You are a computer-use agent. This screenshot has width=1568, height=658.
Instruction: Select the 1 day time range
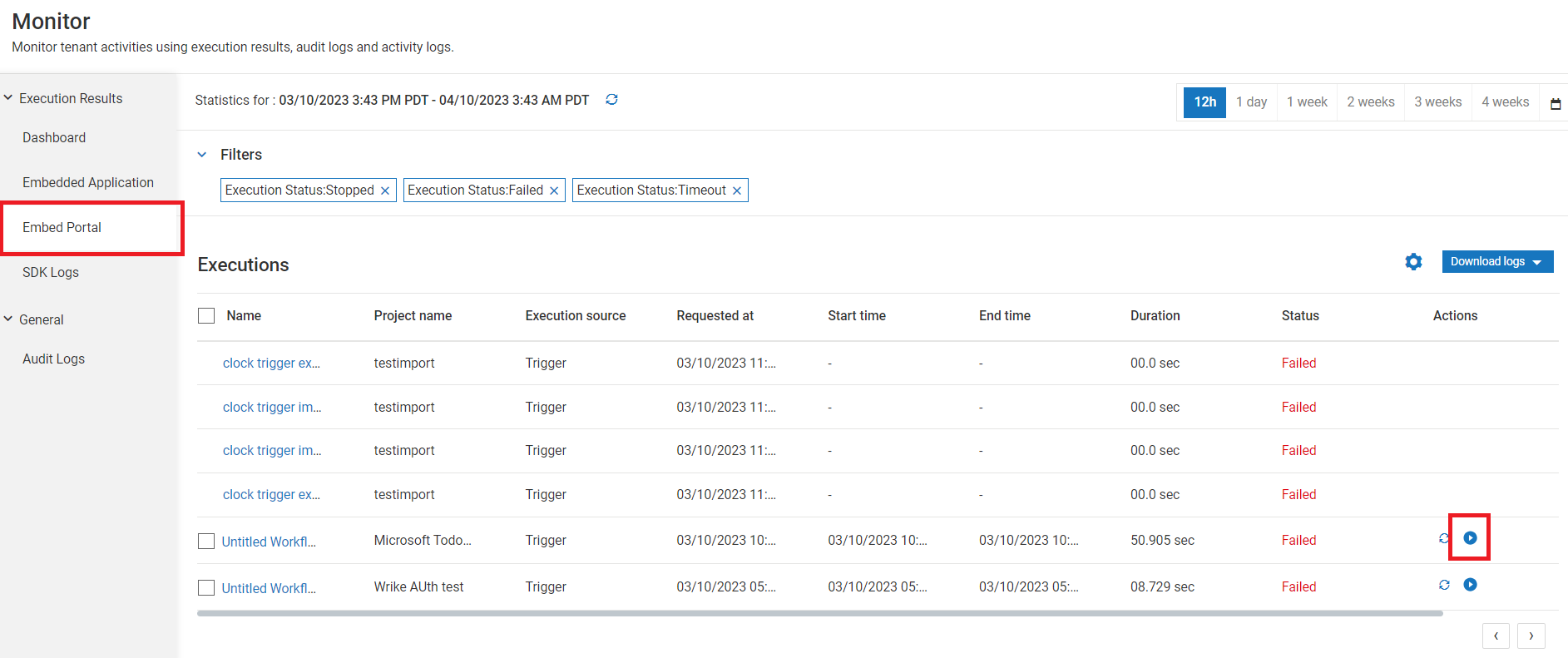coord(1251,102)
